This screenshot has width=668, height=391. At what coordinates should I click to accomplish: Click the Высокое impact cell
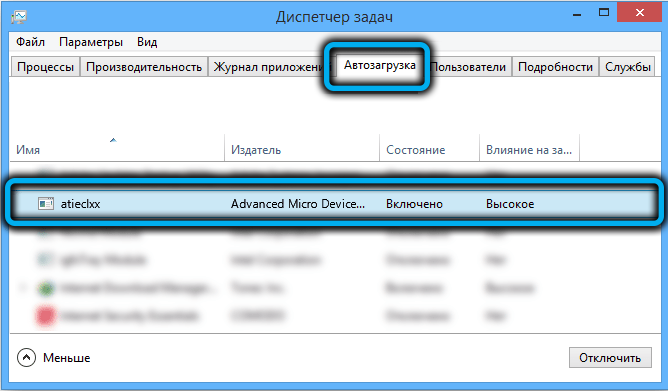pyautogui.click(x=510, y=204)
